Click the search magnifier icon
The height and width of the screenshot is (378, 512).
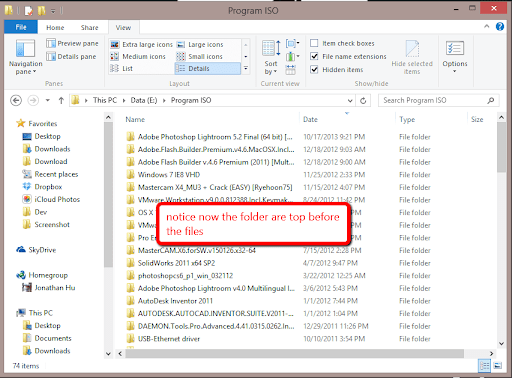491,100
